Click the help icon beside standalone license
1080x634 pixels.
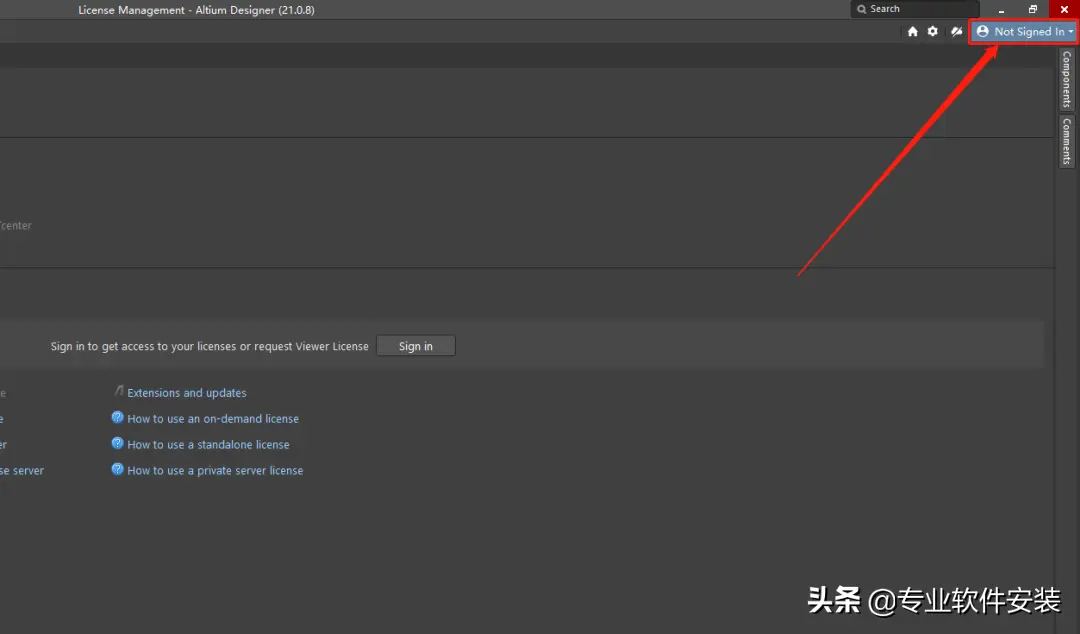tap(118, 444)
